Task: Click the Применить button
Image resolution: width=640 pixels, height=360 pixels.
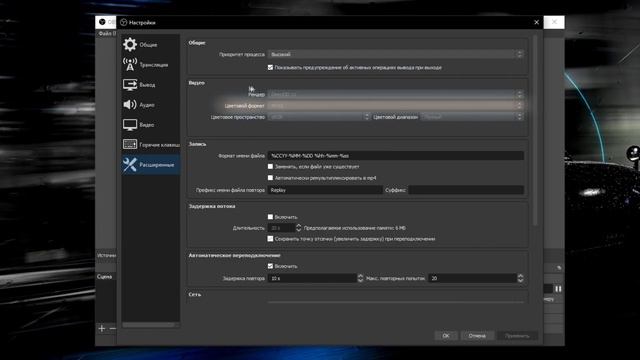Action: (517, 336)
